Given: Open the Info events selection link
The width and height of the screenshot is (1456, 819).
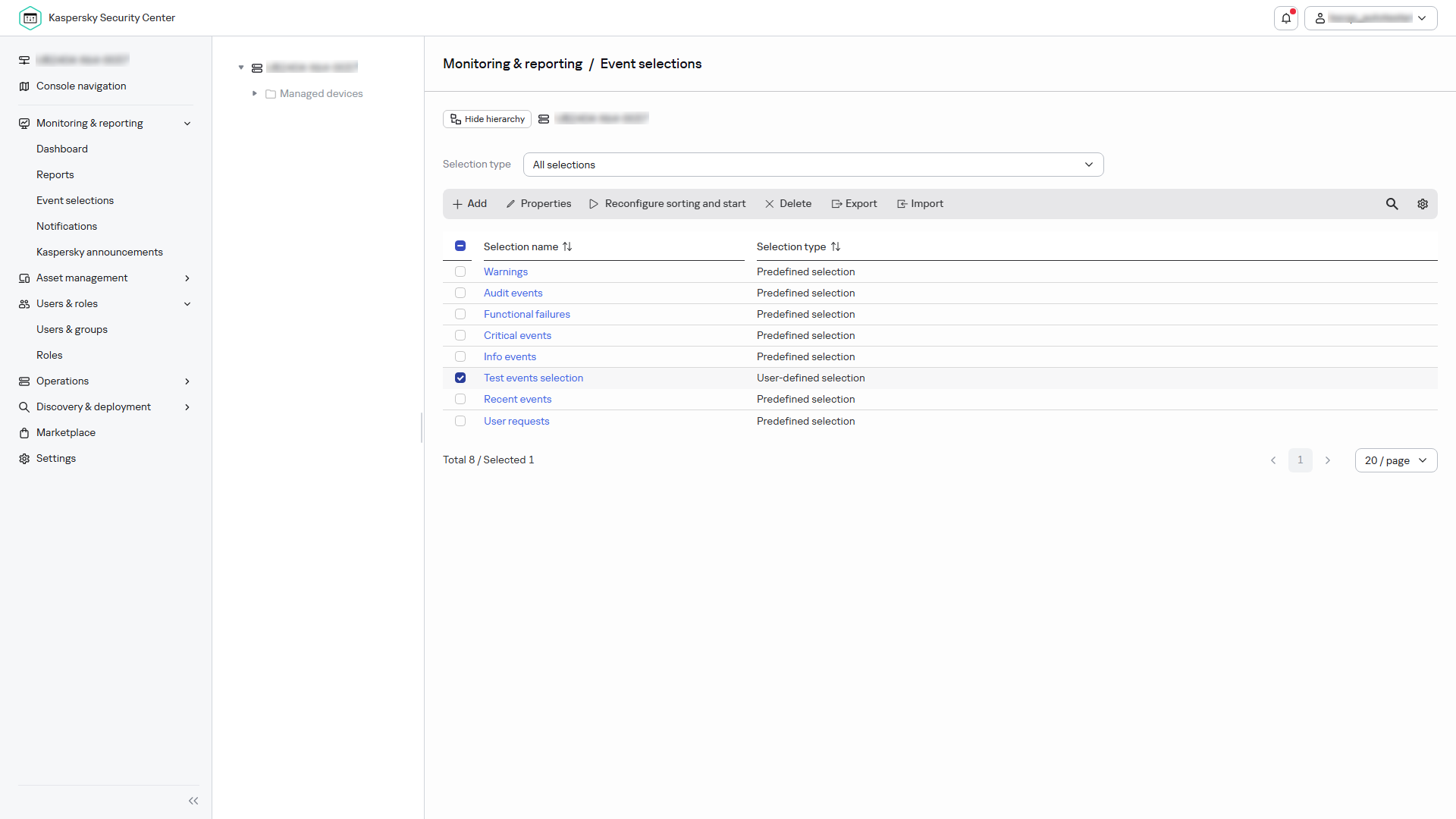Looking at the screenshot, I should click(x=510, y=356).
